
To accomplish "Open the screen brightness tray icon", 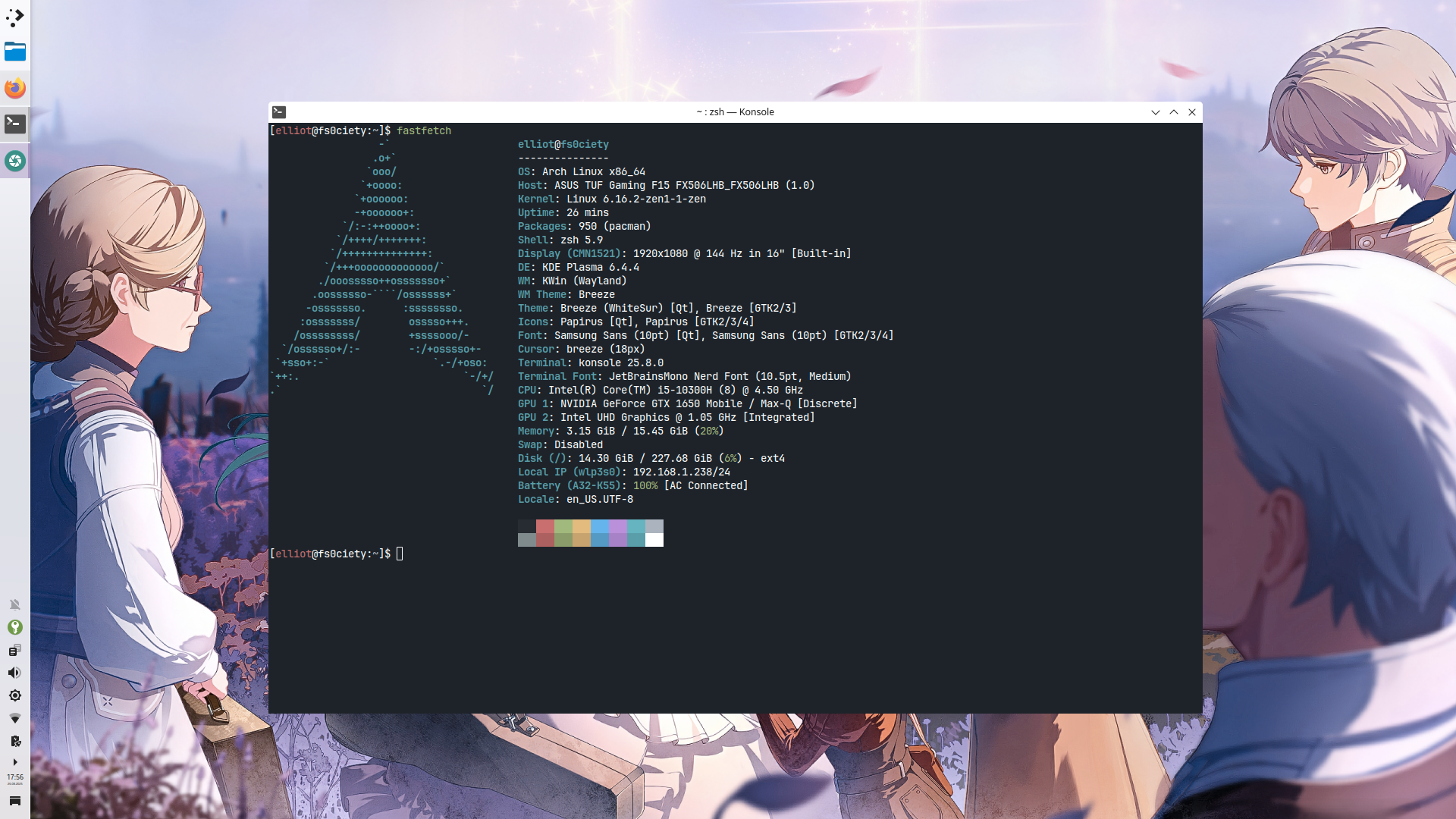I will [x=15, y=695].
